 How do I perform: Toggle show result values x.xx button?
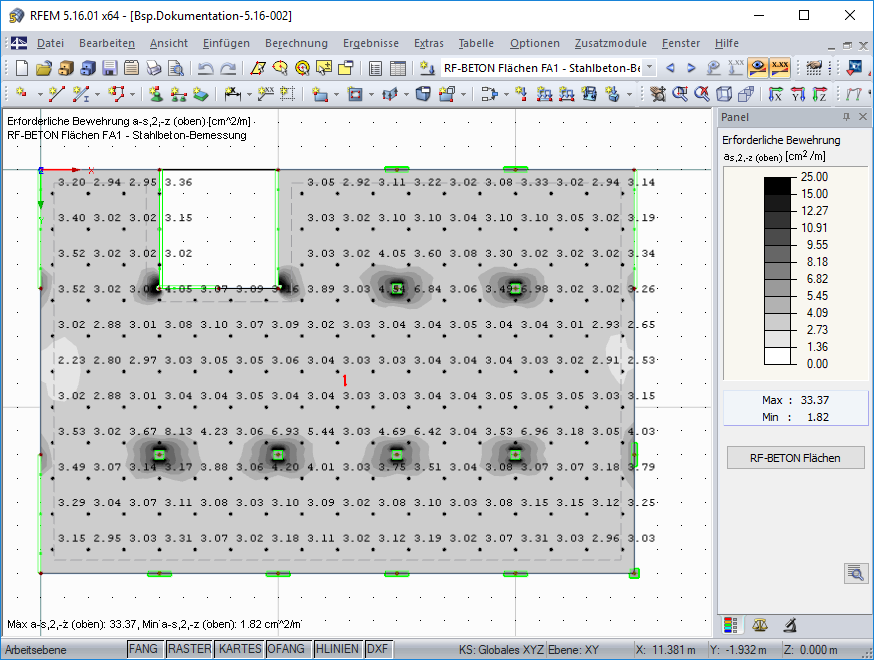point(779,68)
